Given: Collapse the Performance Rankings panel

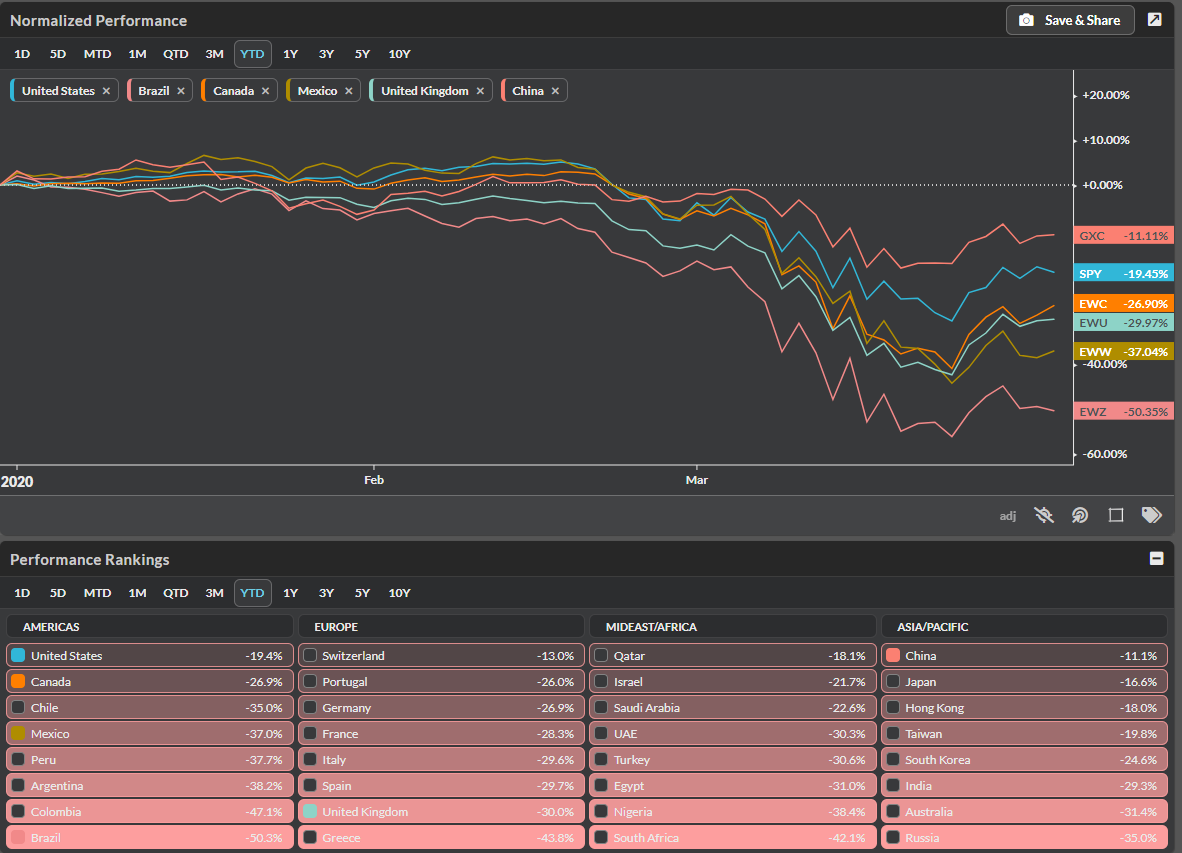Looking at the screenshot, I should (1157, 559).
